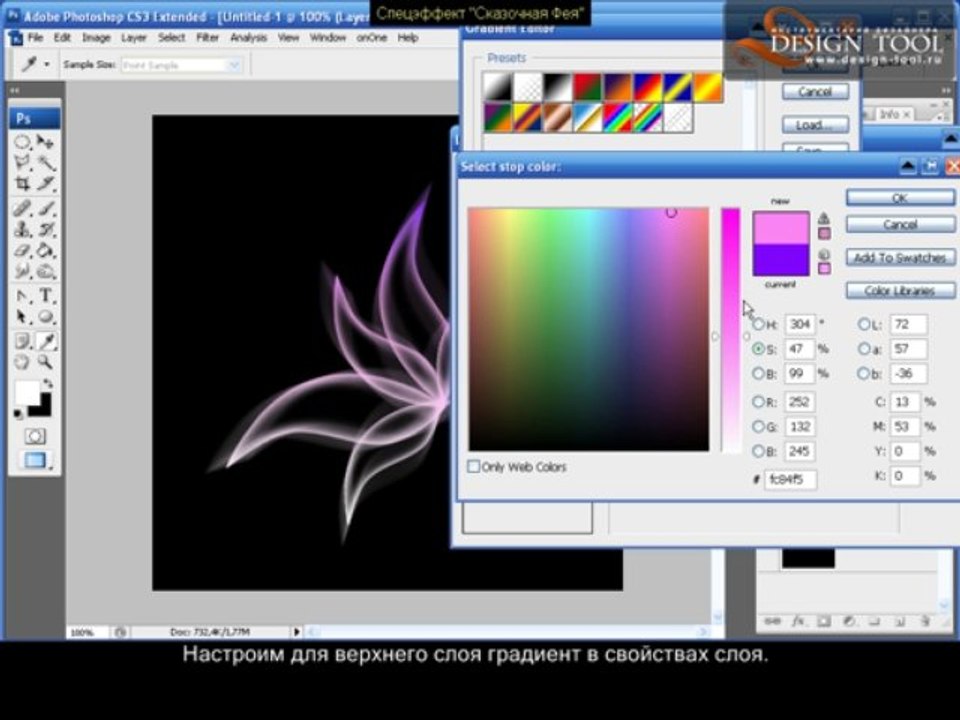This screenshot has height=720, width=960.
Task: Open the Analysis menu
Action: [248, 38]
